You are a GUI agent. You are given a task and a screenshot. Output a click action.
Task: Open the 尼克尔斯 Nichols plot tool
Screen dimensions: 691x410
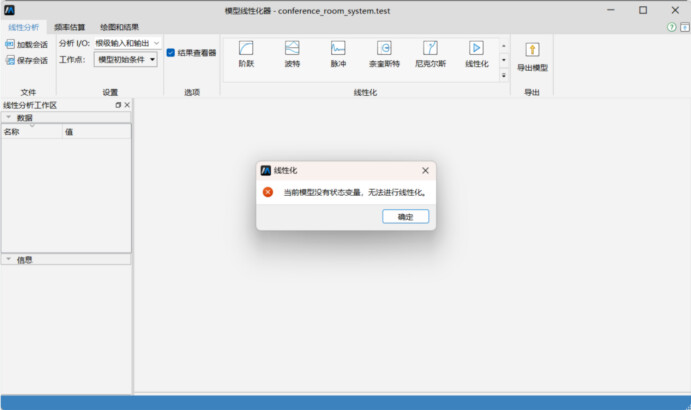430,54
